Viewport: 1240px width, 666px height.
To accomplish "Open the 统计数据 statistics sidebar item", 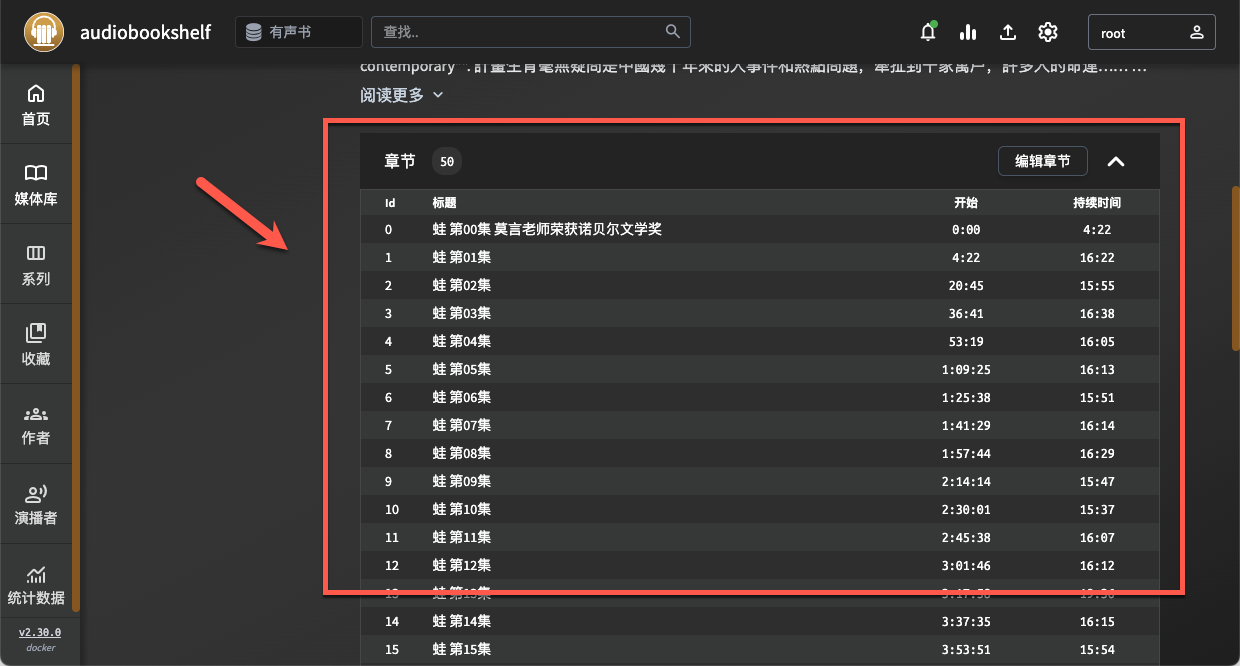I will pyautogui.click(x=36, y=585).
